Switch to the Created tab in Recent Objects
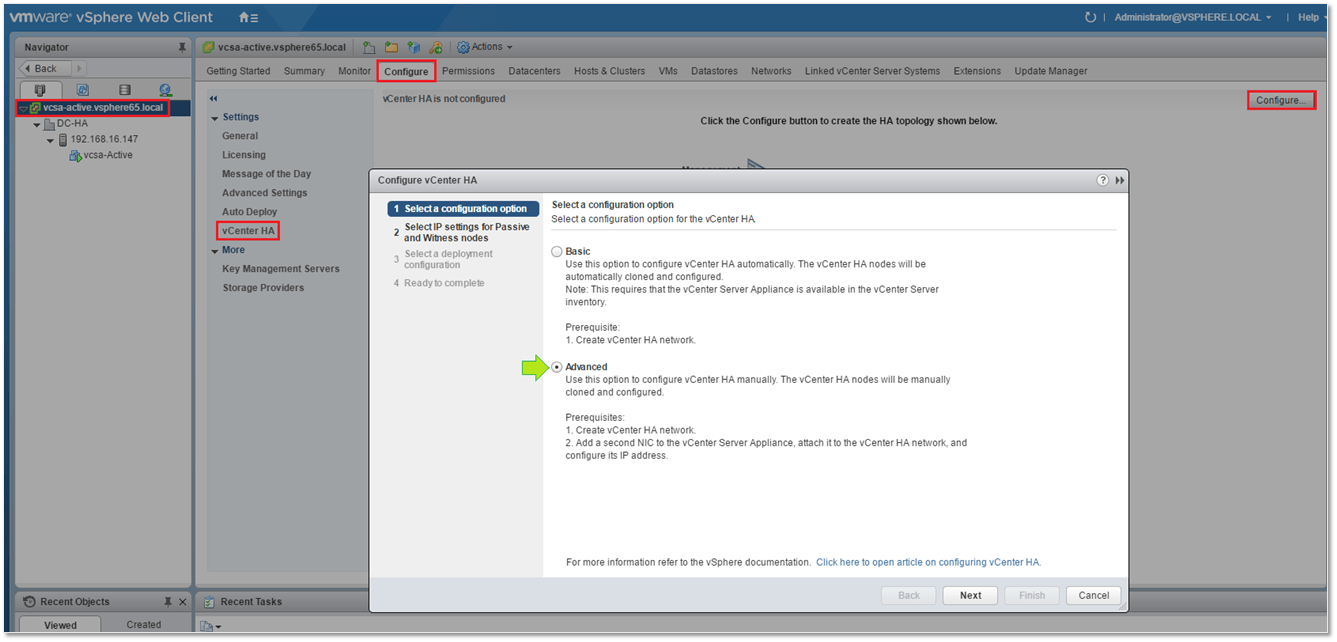The height and width of the screenshot is (642, 1337). click(144, 625)
